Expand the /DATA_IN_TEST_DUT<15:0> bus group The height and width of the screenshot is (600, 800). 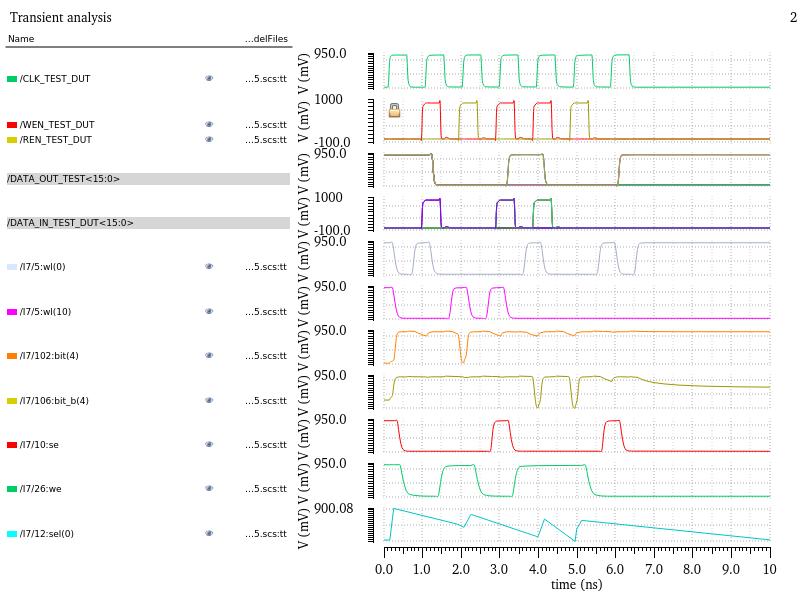click(70, 223)
